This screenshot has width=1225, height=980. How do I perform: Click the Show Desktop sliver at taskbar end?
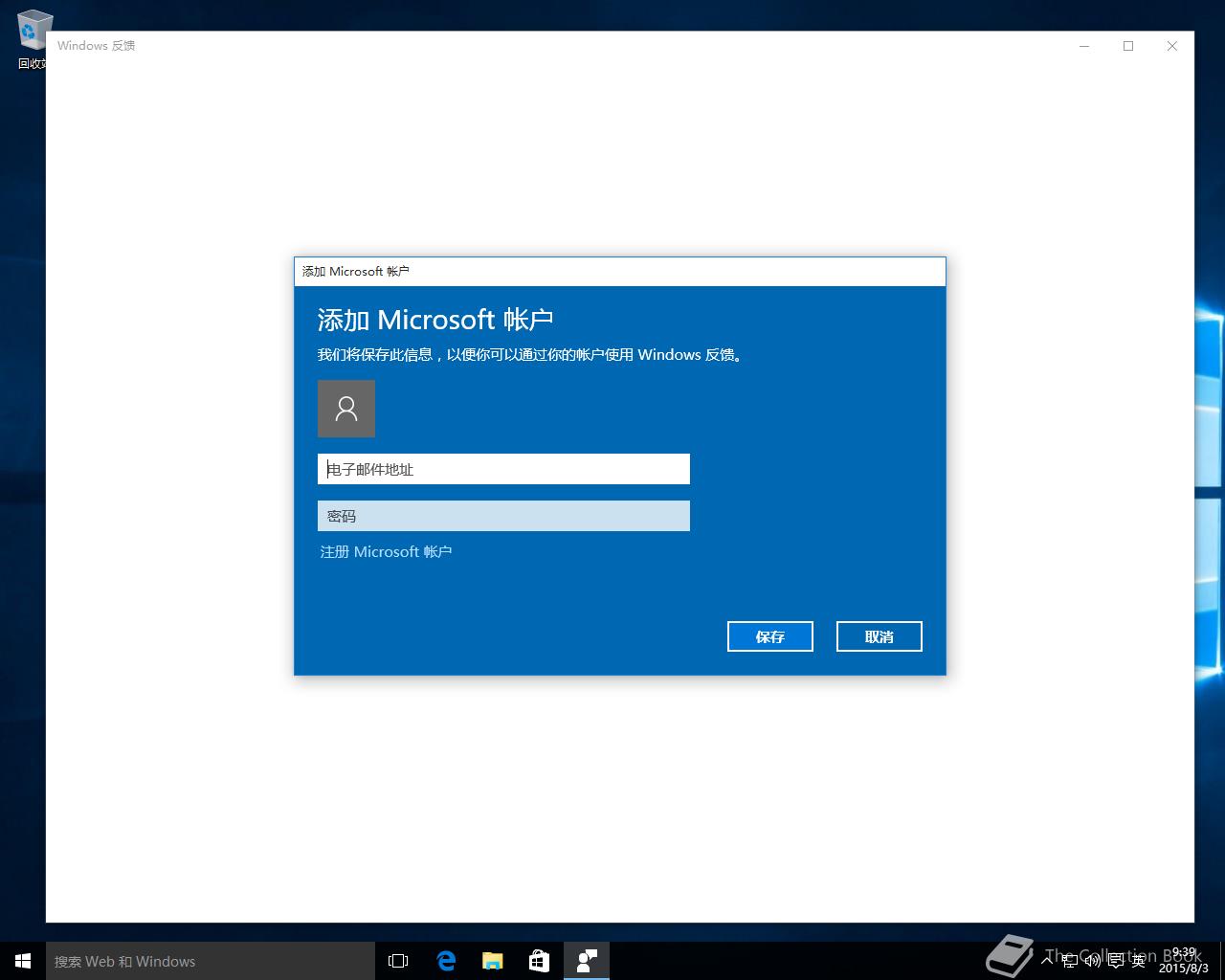[1222, 961]
